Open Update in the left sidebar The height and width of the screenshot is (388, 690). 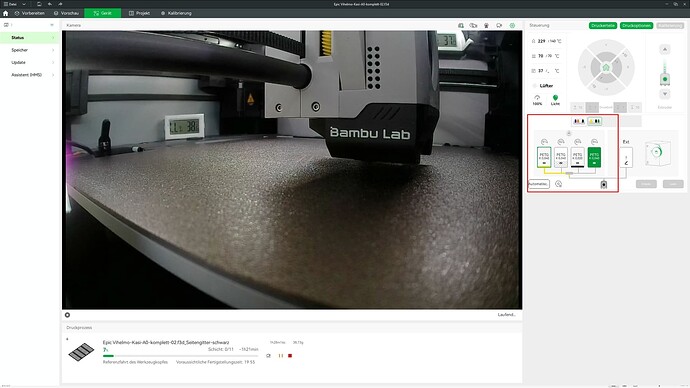[x=29, y=62]
